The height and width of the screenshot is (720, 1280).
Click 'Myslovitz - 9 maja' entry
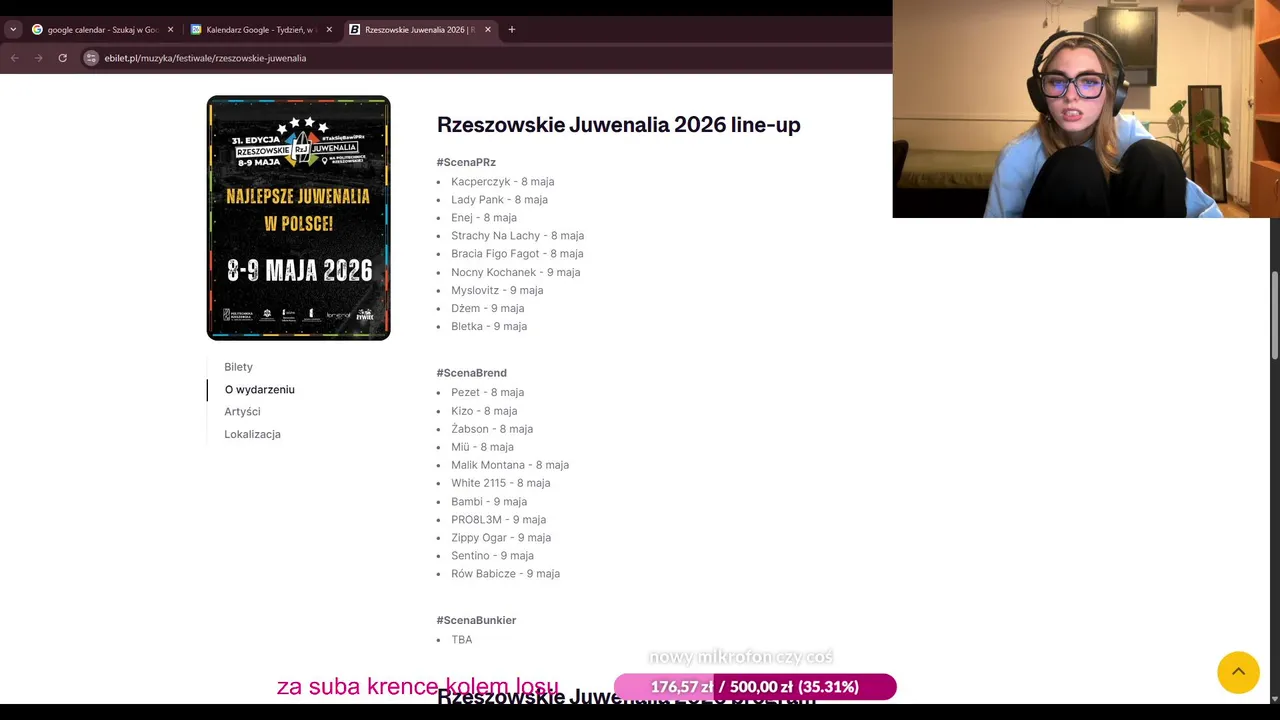point(497,290)
